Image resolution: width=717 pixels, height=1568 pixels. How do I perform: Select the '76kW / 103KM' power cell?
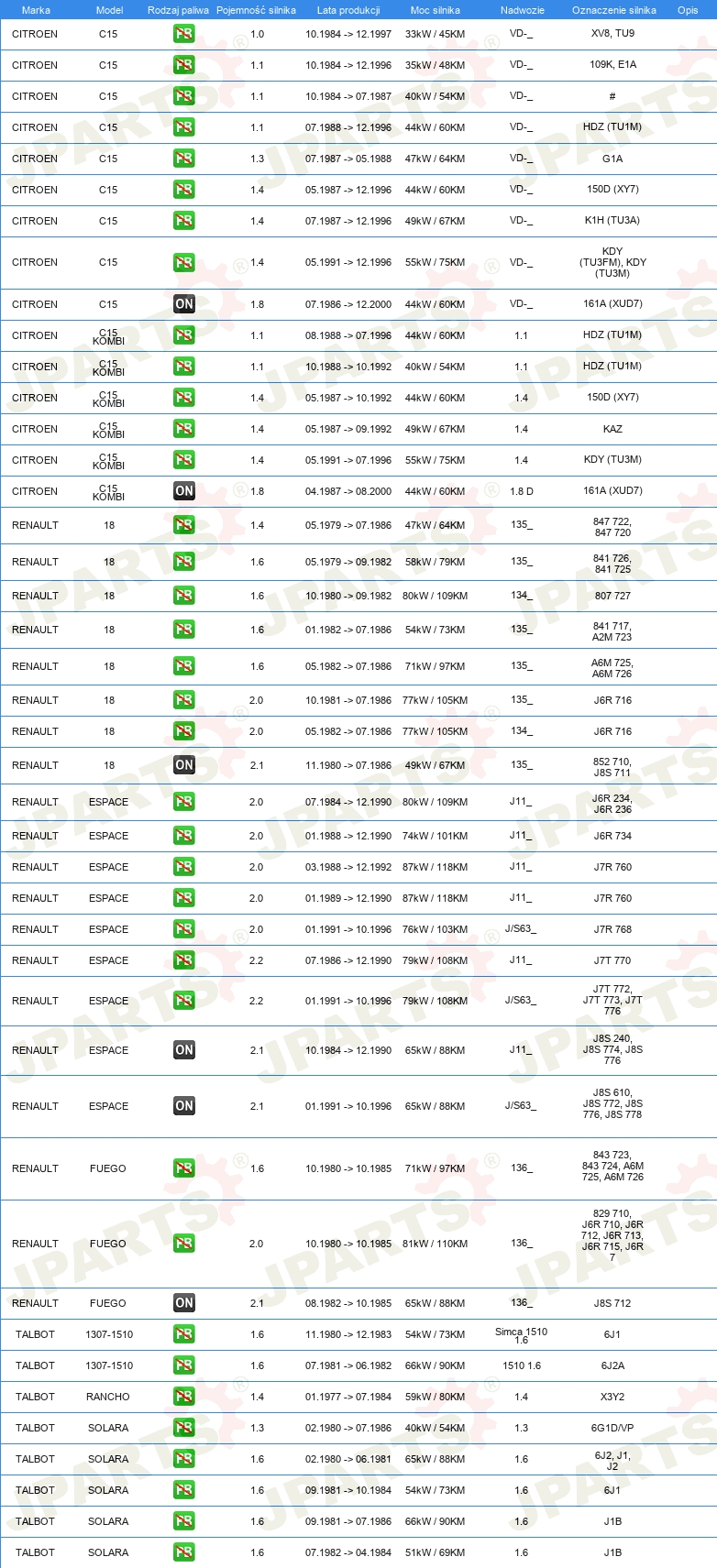[435, 929]
